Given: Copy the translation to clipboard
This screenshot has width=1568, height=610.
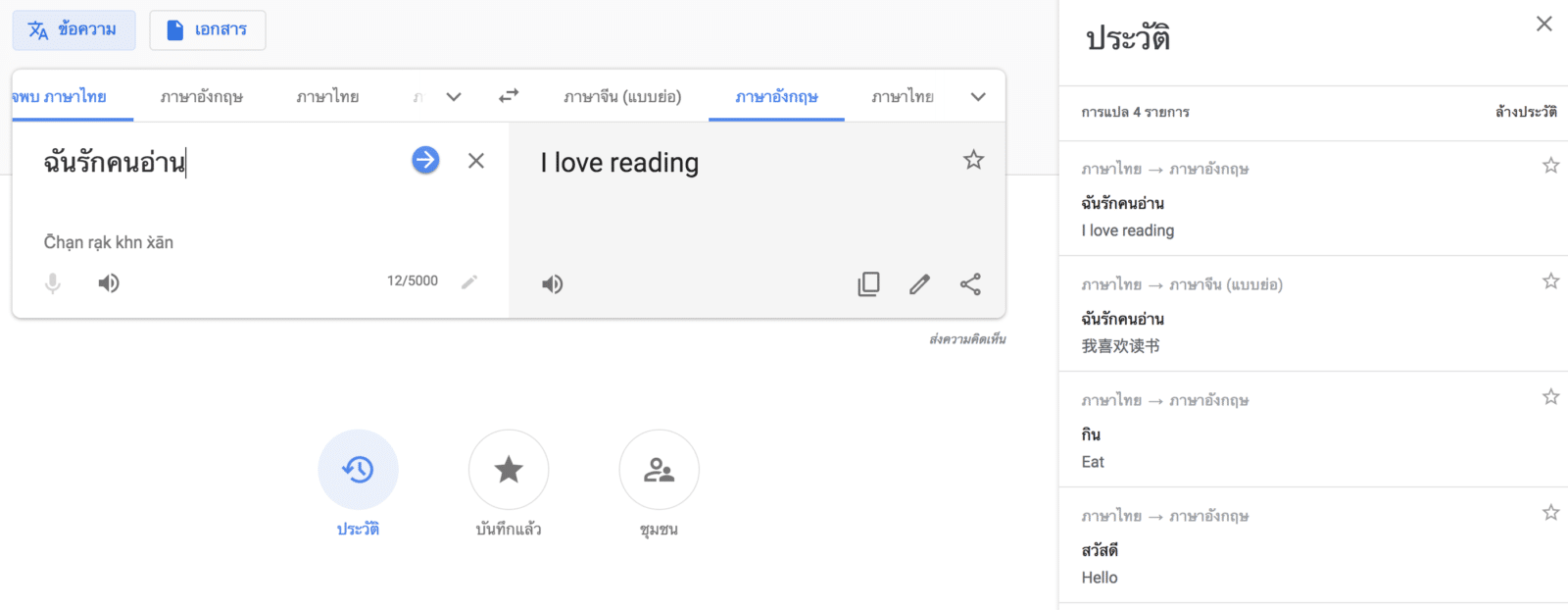Looking at the screenshot, I should click(x=868, y=284).
